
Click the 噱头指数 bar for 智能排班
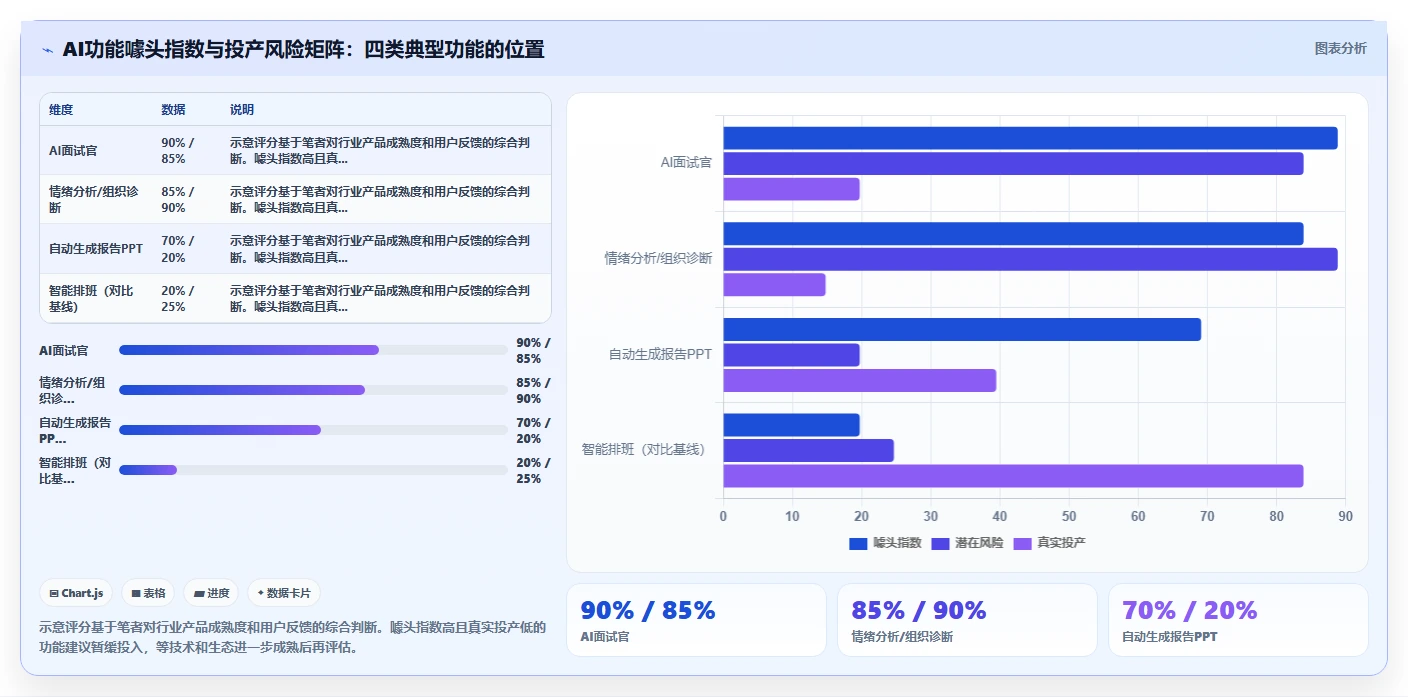pos(791,425)
